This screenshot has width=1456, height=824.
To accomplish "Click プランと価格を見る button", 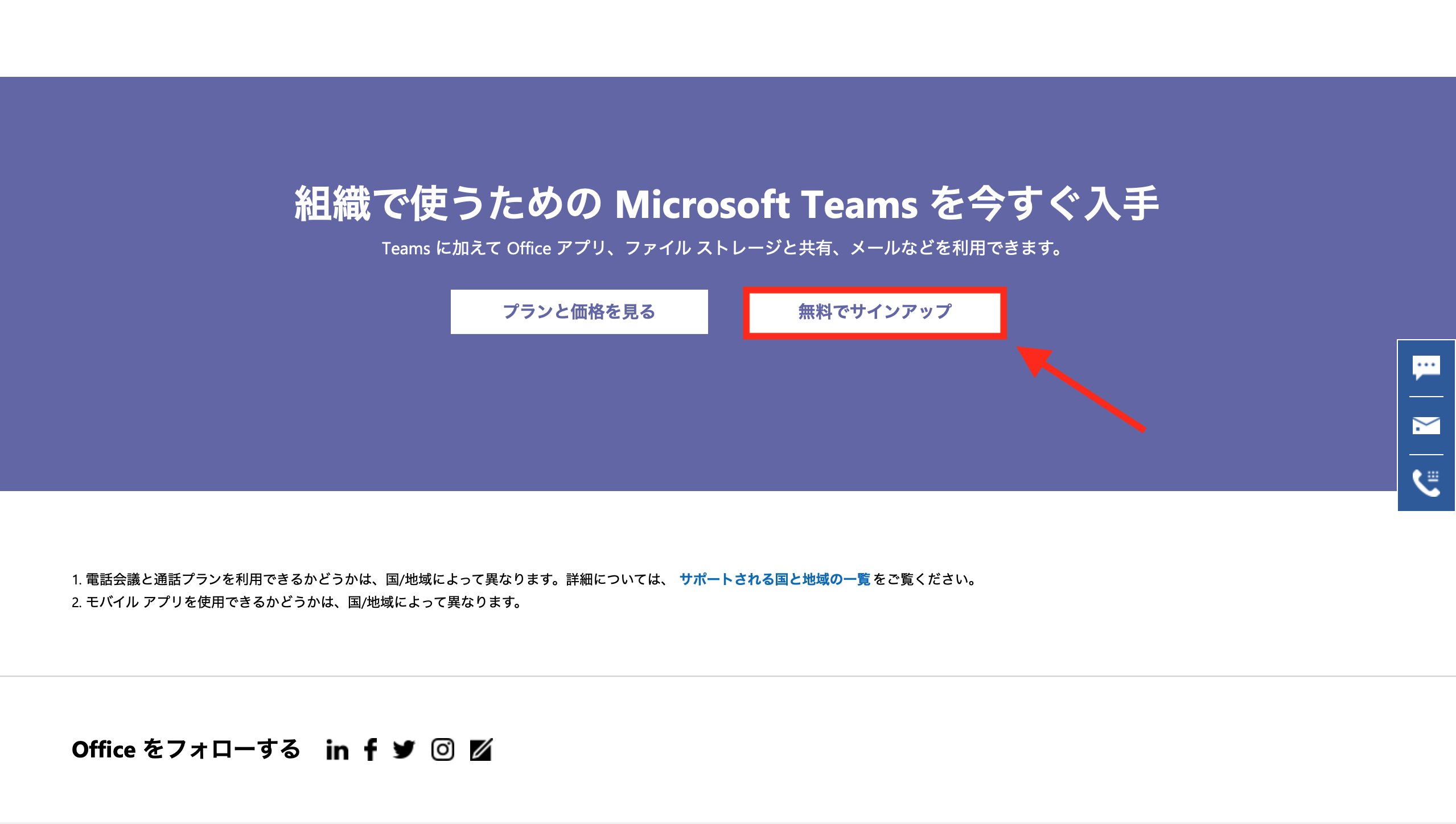I will pyautogui.click(x=579, y=312).
